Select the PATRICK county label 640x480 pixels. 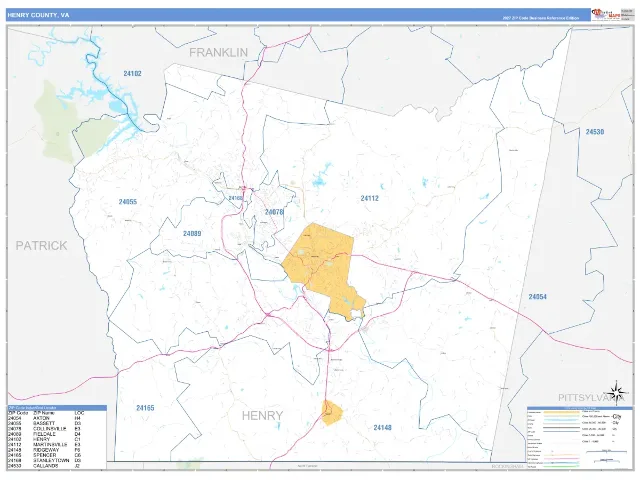pyautogui.click(x=41, y=245)
